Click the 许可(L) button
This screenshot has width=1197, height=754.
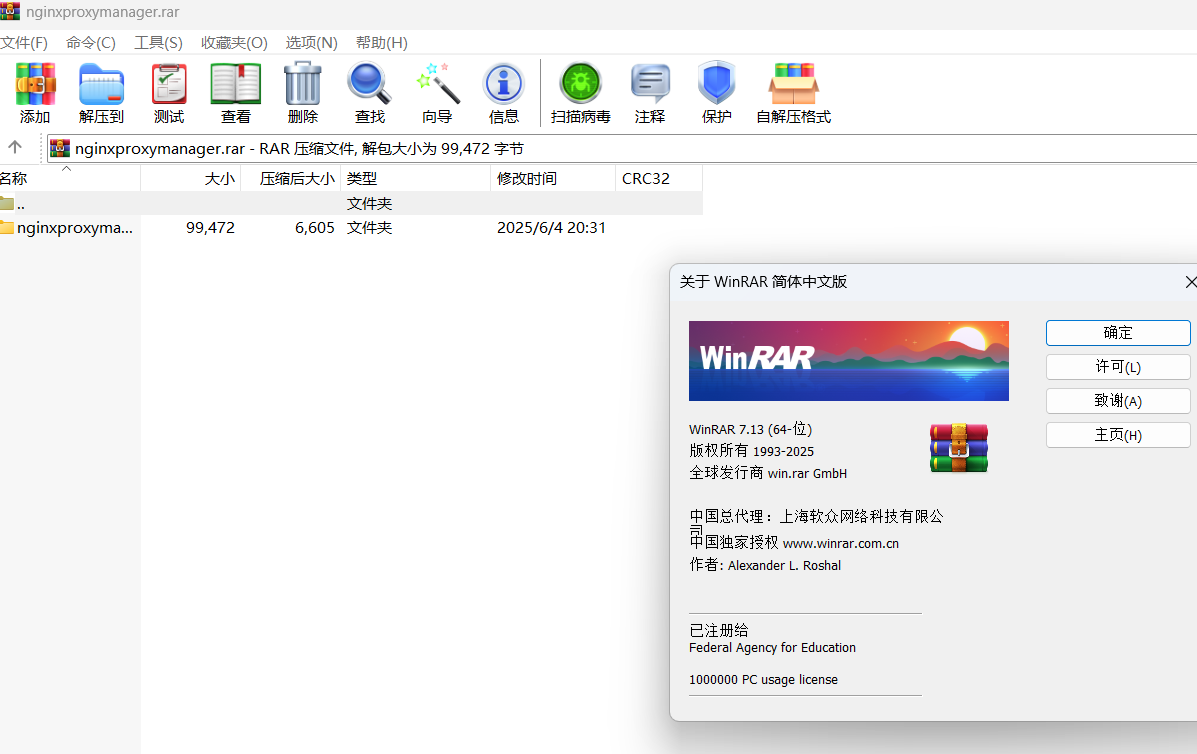tap(1117, 366)
